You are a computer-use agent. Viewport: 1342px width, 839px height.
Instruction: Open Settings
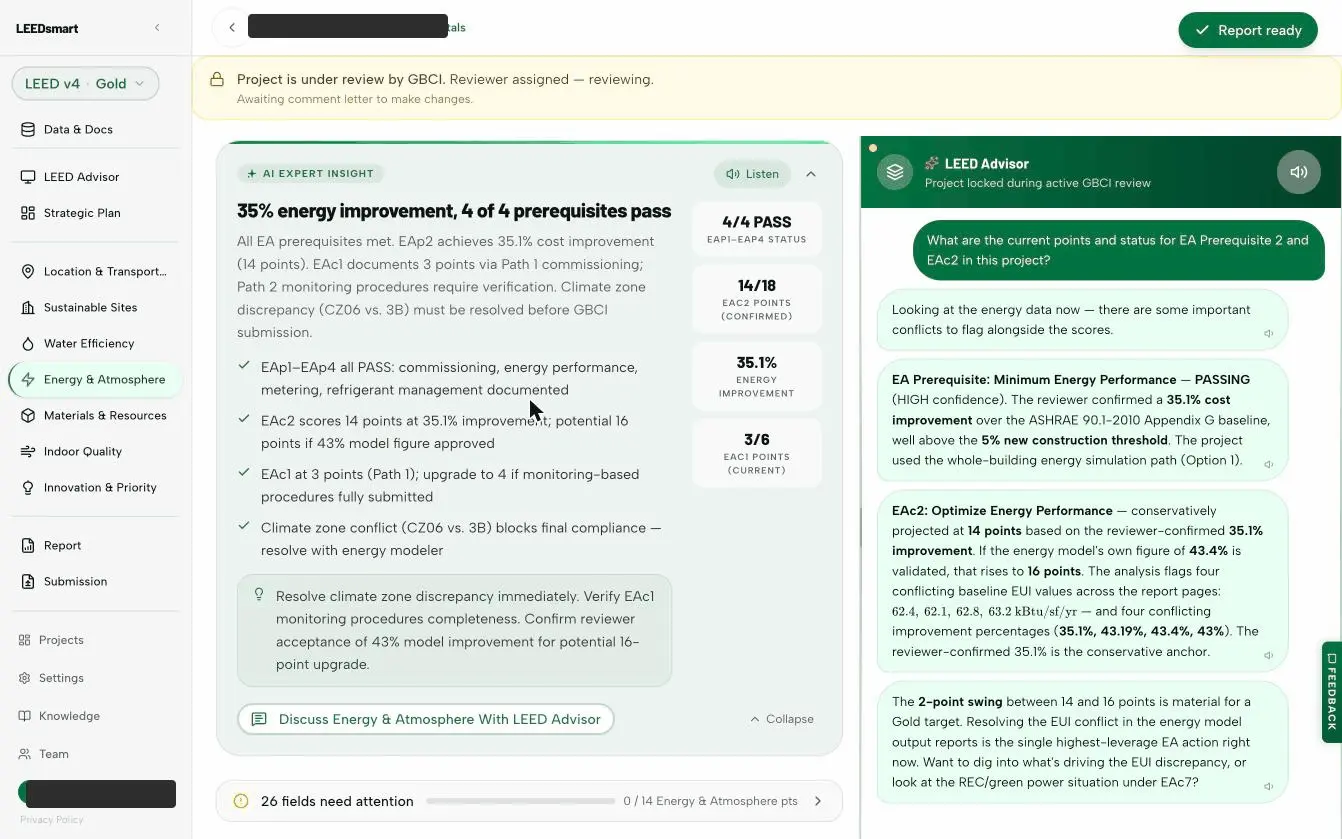tap(61, 678)
